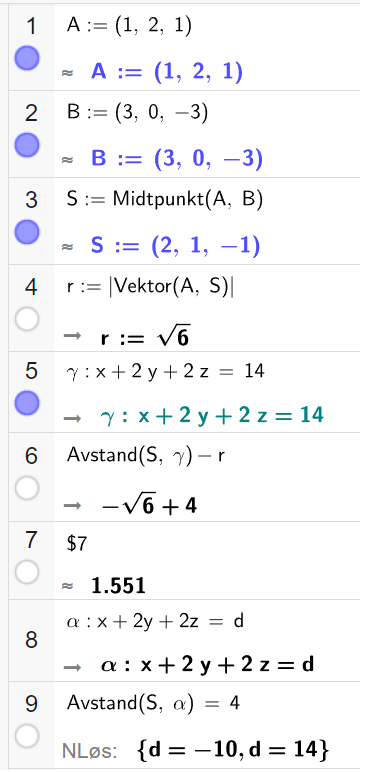Screen dimensions: 368x772
Task: Enable row 7 visibility circle
Action: [x=27, y=572]
